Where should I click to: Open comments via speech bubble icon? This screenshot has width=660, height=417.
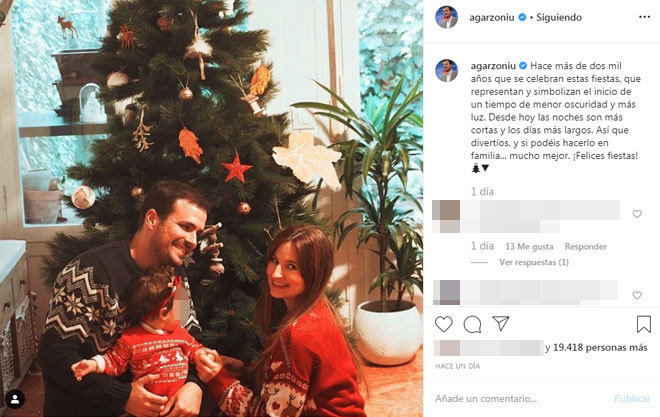pyautogui.click(x=472, y=324)
